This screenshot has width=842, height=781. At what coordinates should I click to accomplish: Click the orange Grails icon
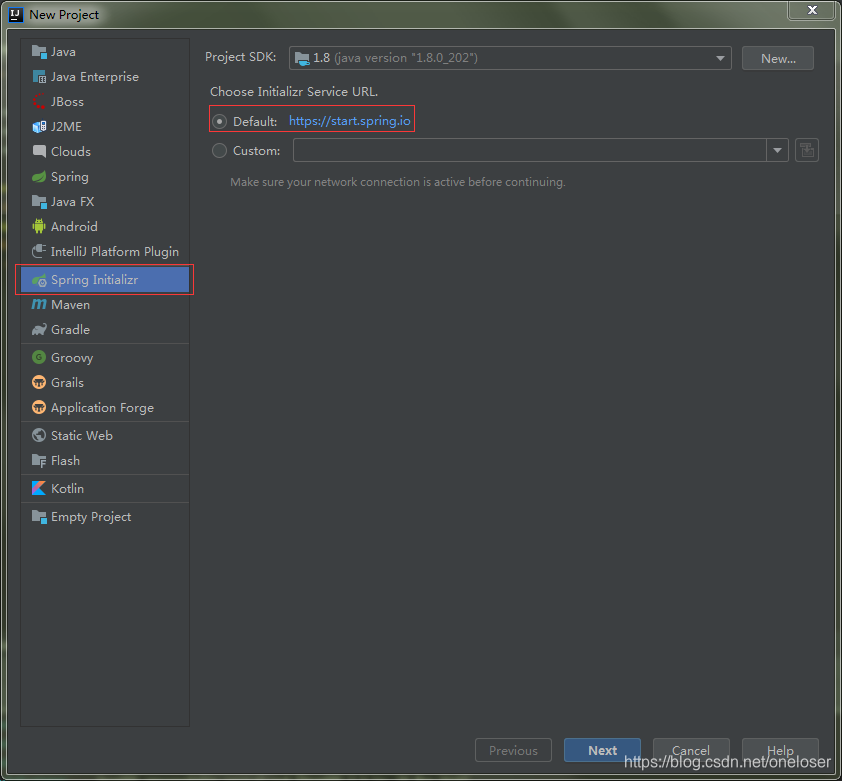click(x=39, y=382)
